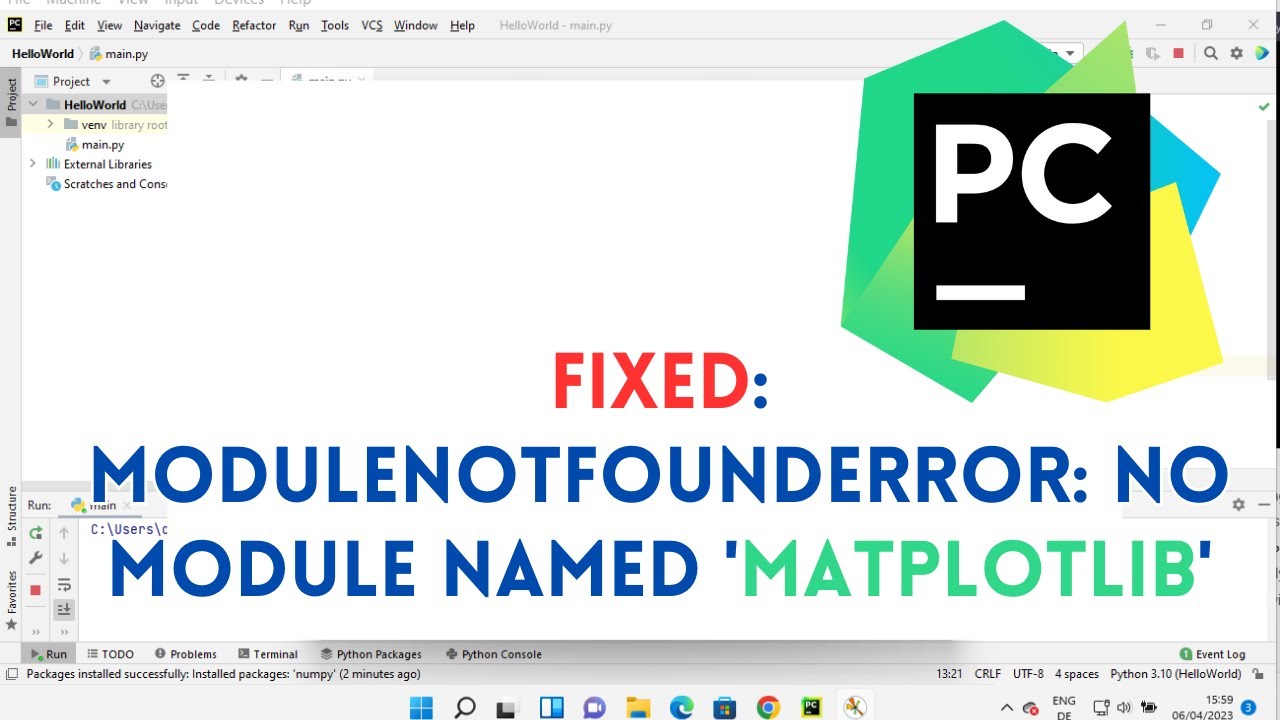Open the Terminal tool window
This screenshot has width=1280, height=720.
(x=268, y=654)
